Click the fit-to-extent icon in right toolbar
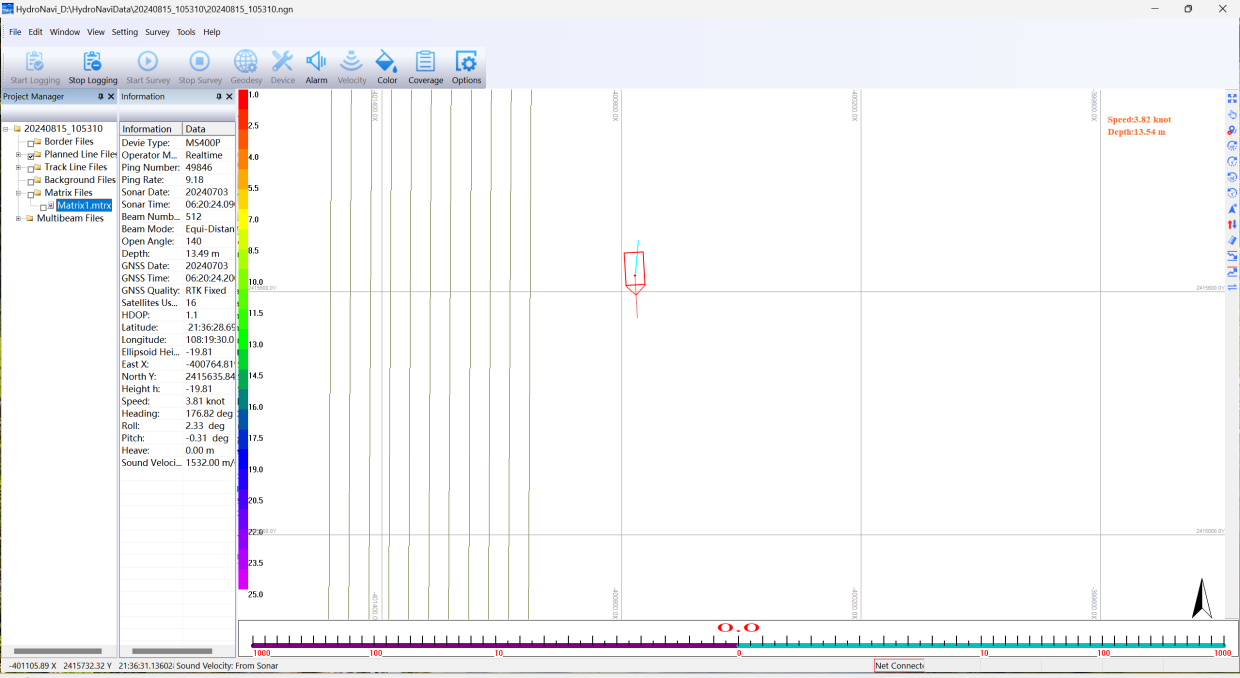The width and height of the screenshot is (1240, 678). click(x=1232, y=98)
